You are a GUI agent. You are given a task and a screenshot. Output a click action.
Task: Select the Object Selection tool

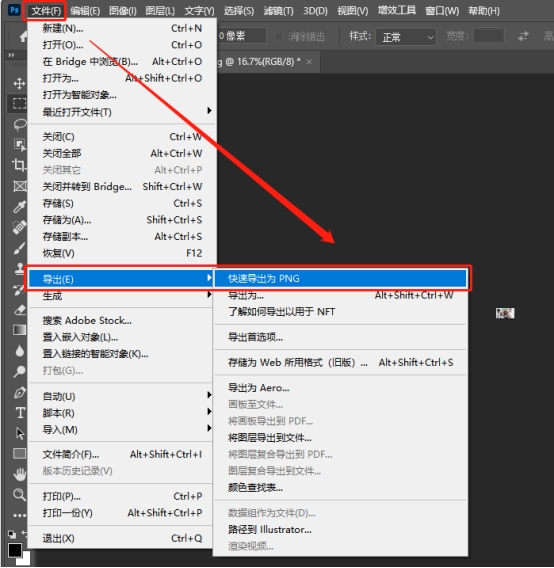click(x=19, y=145)
